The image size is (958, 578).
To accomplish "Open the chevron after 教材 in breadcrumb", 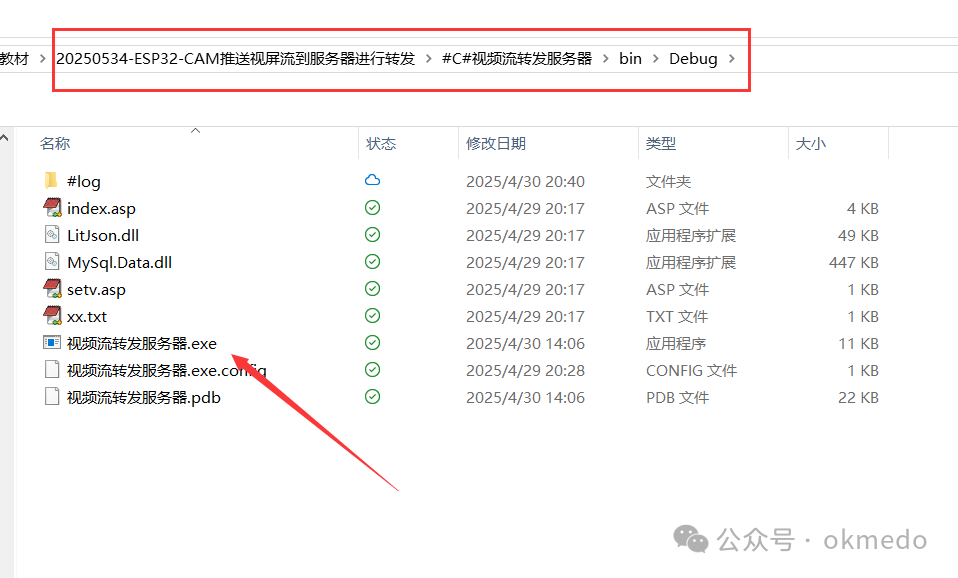I will click(x=42, y=58).
